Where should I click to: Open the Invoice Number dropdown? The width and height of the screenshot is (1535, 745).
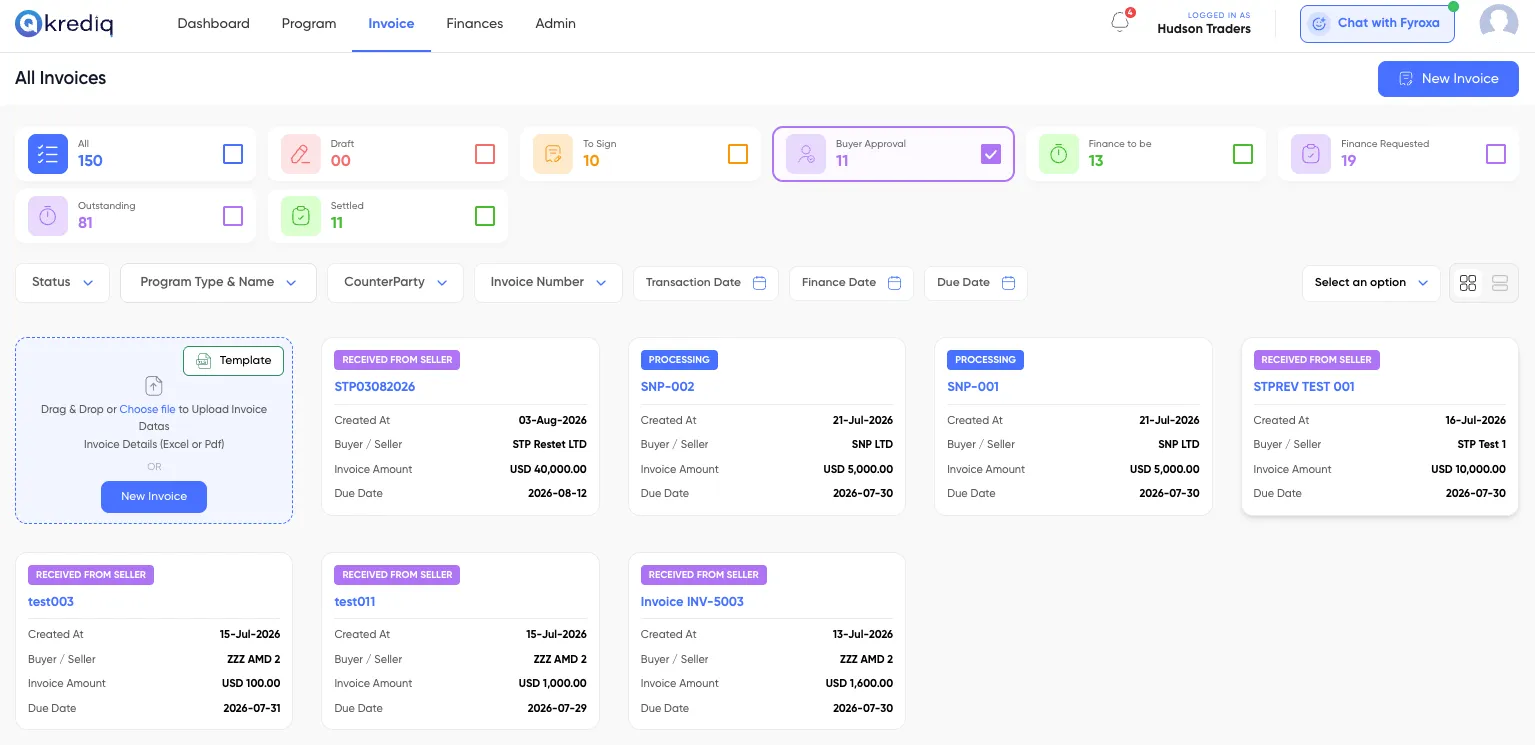[548, 283]
